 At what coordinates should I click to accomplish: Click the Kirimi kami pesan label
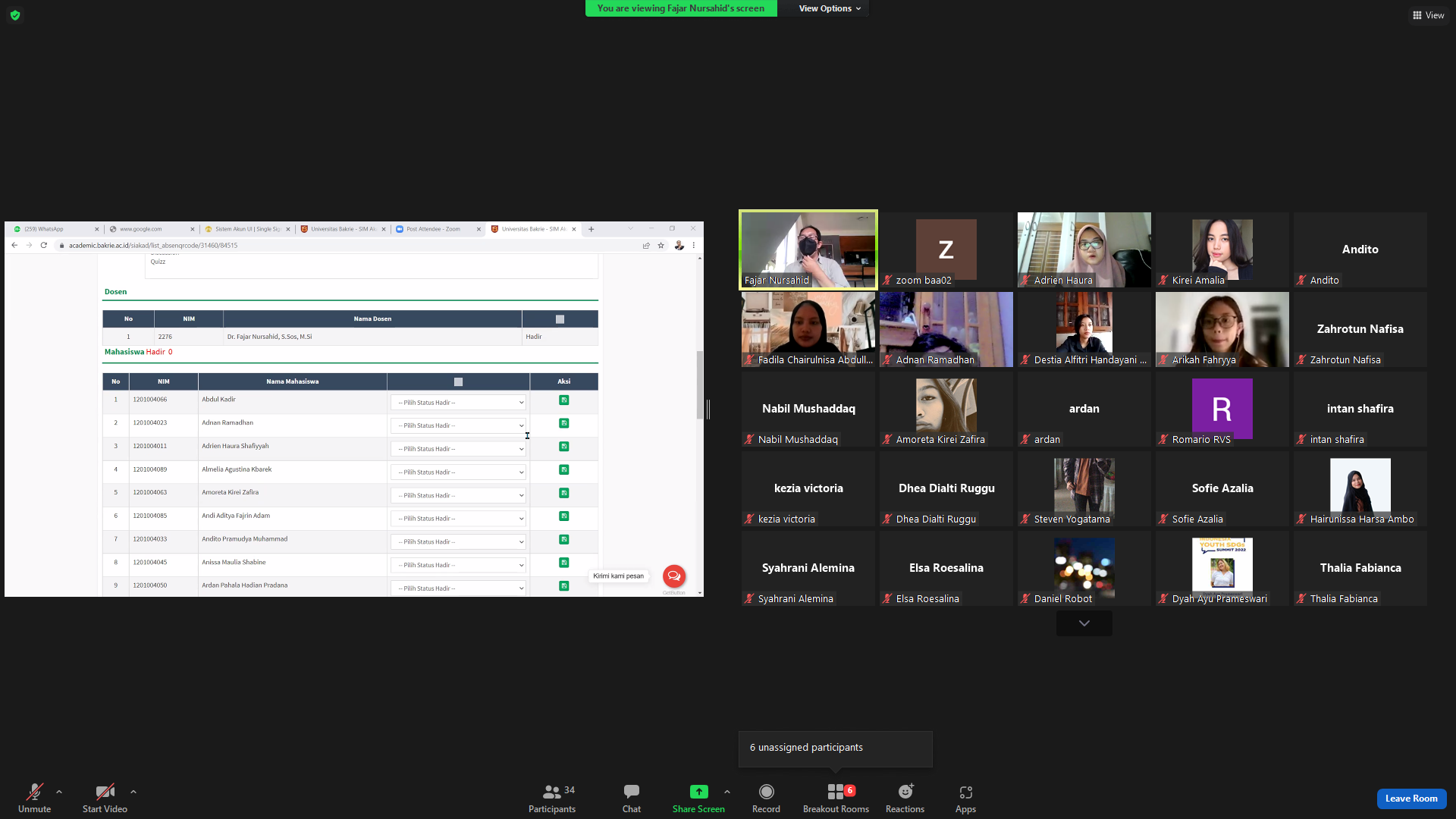[619, 576]
